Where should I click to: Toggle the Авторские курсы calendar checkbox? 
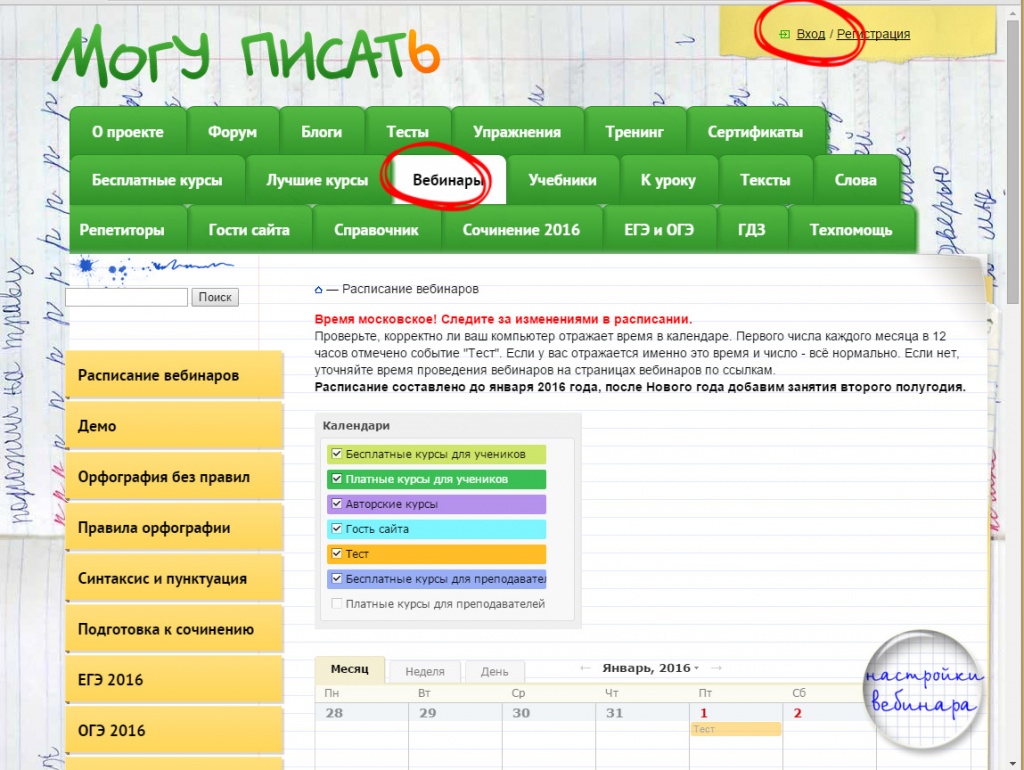click(x=337, y=504)
